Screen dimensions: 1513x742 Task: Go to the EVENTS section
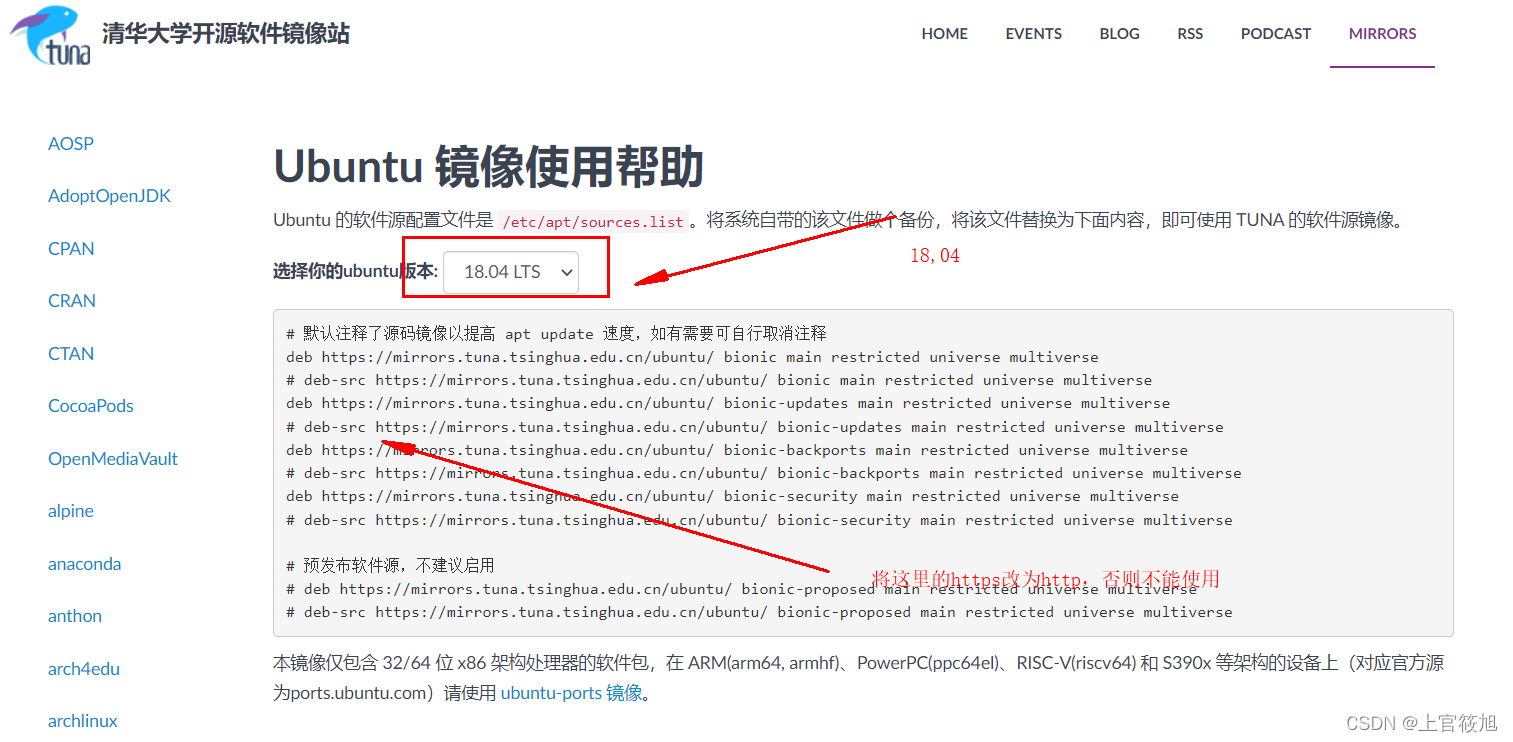coord(1033,33)
